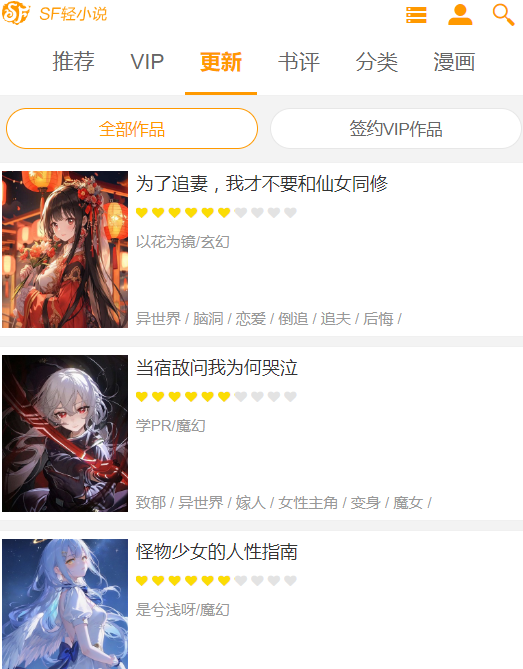Screen dimensions: 523x669
Task: Open the 书评 tab
Action: click(299, 62)
